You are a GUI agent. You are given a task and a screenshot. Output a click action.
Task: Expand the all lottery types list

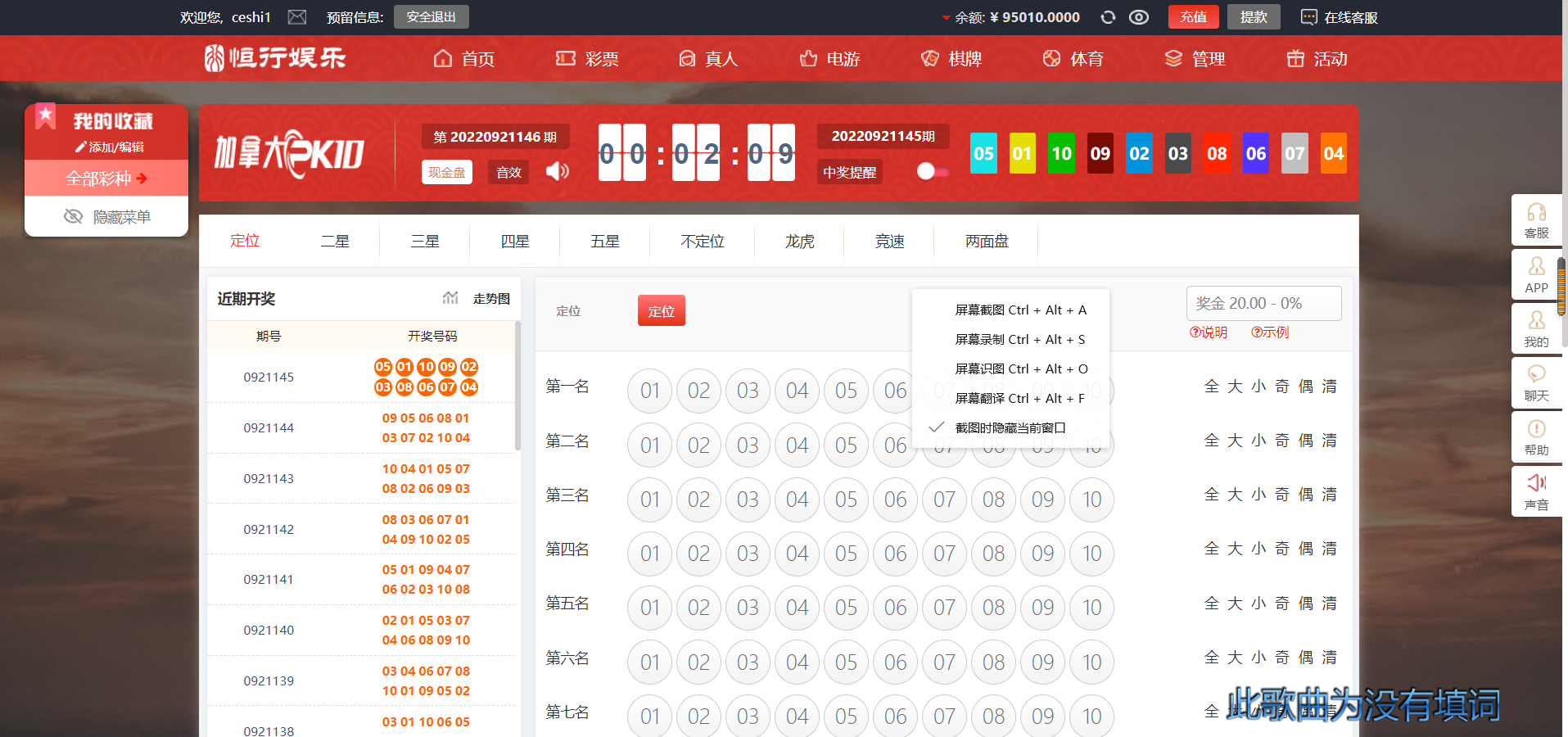pos(106,179)
